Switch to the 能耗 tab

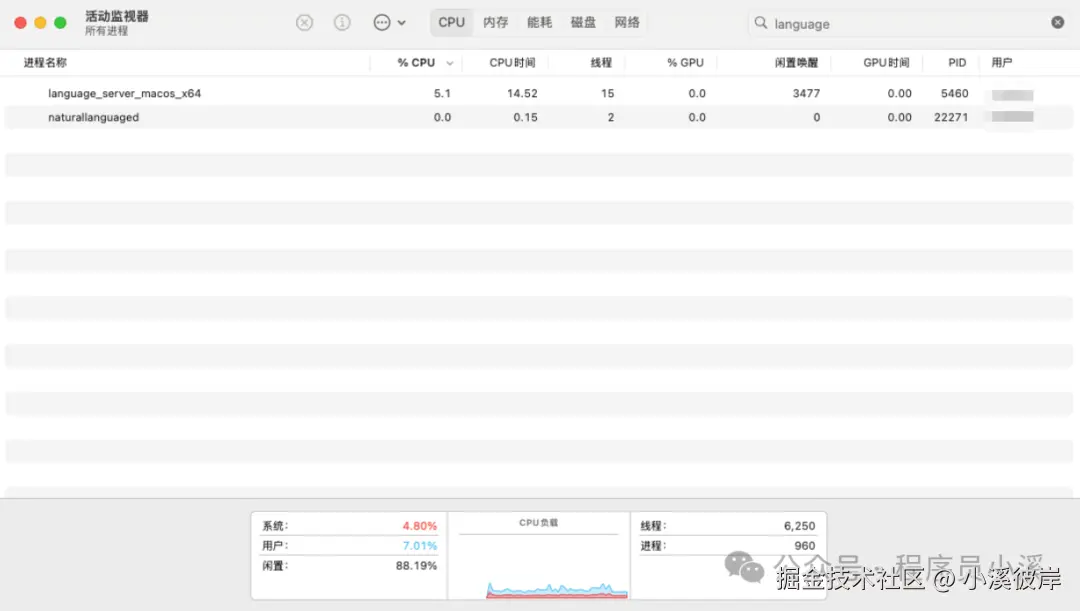[x=539, y=21]
